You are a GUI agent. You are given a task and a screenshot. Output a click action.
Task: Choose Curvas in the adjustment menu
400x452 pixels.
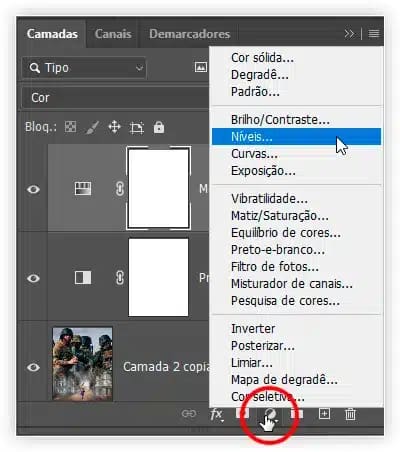[254, 154]
